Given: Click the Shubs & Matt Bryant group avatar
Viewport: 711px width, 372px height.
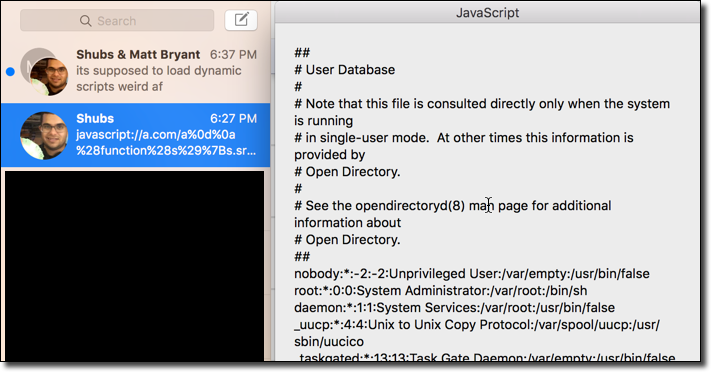Looking at the screenshot, I should point(44,71).
